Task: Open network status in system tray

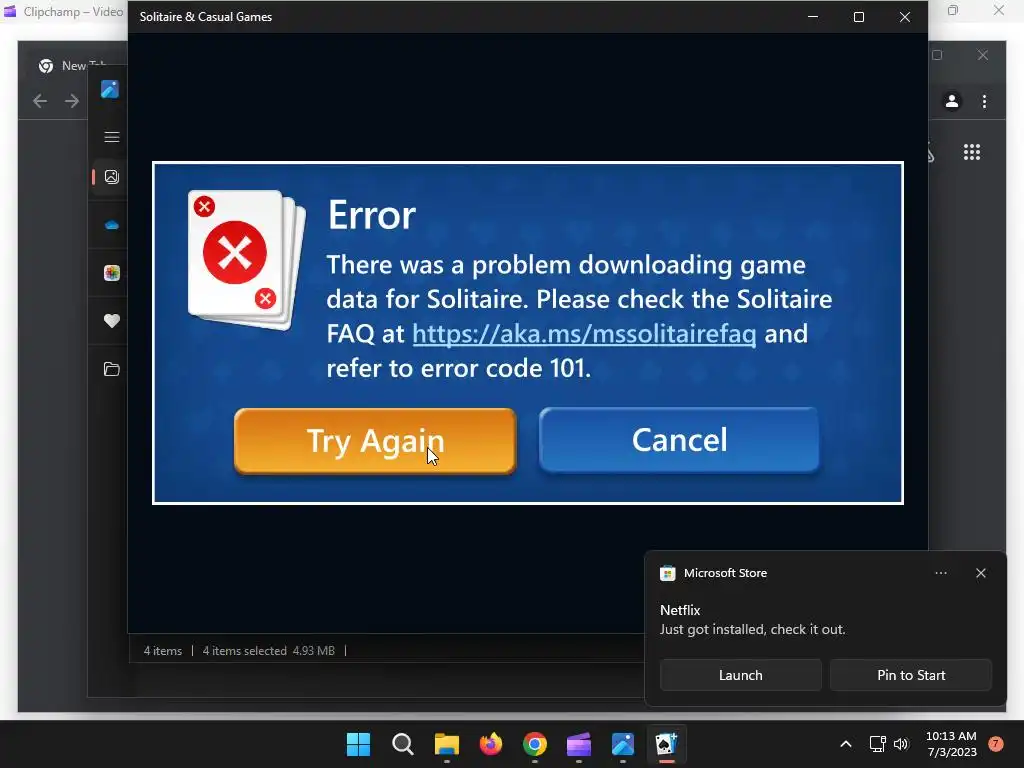Action: click(877, 744)
